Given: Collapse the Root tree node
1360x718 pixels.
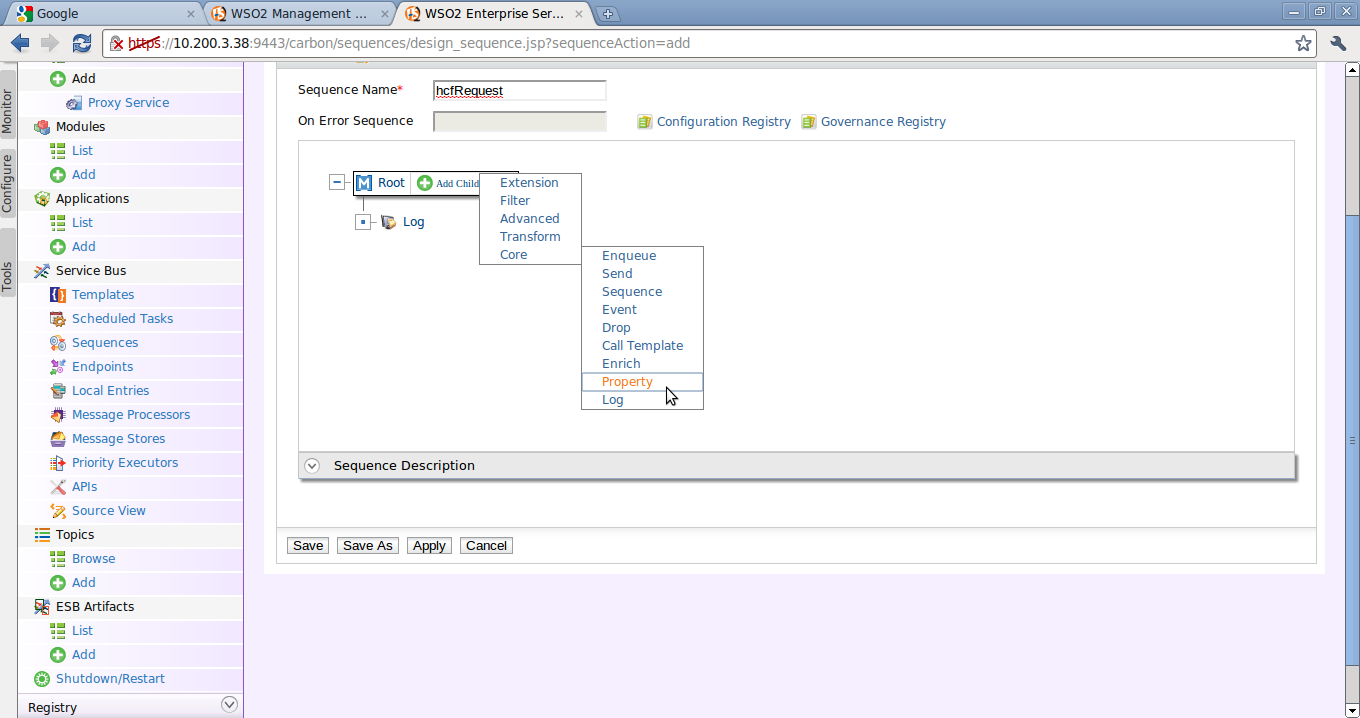Looking at the screenshot, I should tap(337, 183).
